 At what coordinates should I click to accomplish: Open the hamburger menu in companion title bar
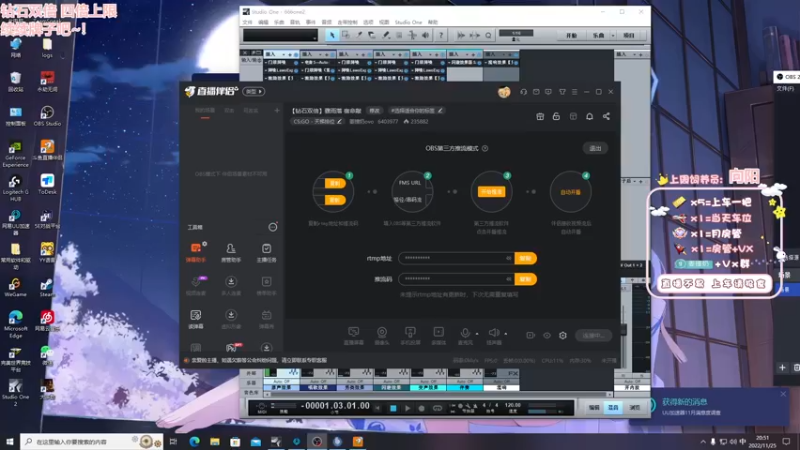tap(574, 92)
